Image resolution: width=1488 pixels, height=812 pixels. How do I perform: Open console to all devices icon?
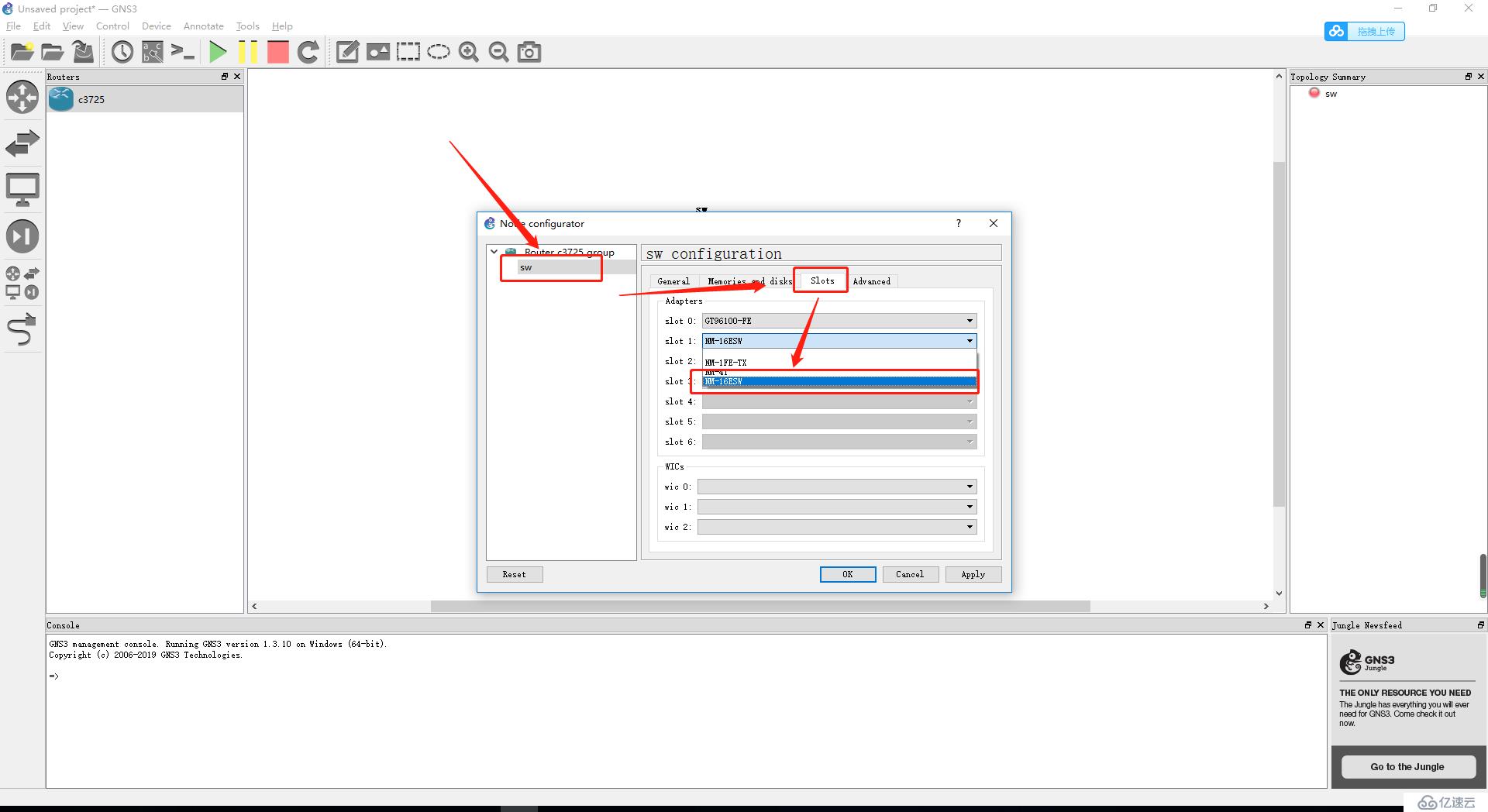[x=183, y=52]
